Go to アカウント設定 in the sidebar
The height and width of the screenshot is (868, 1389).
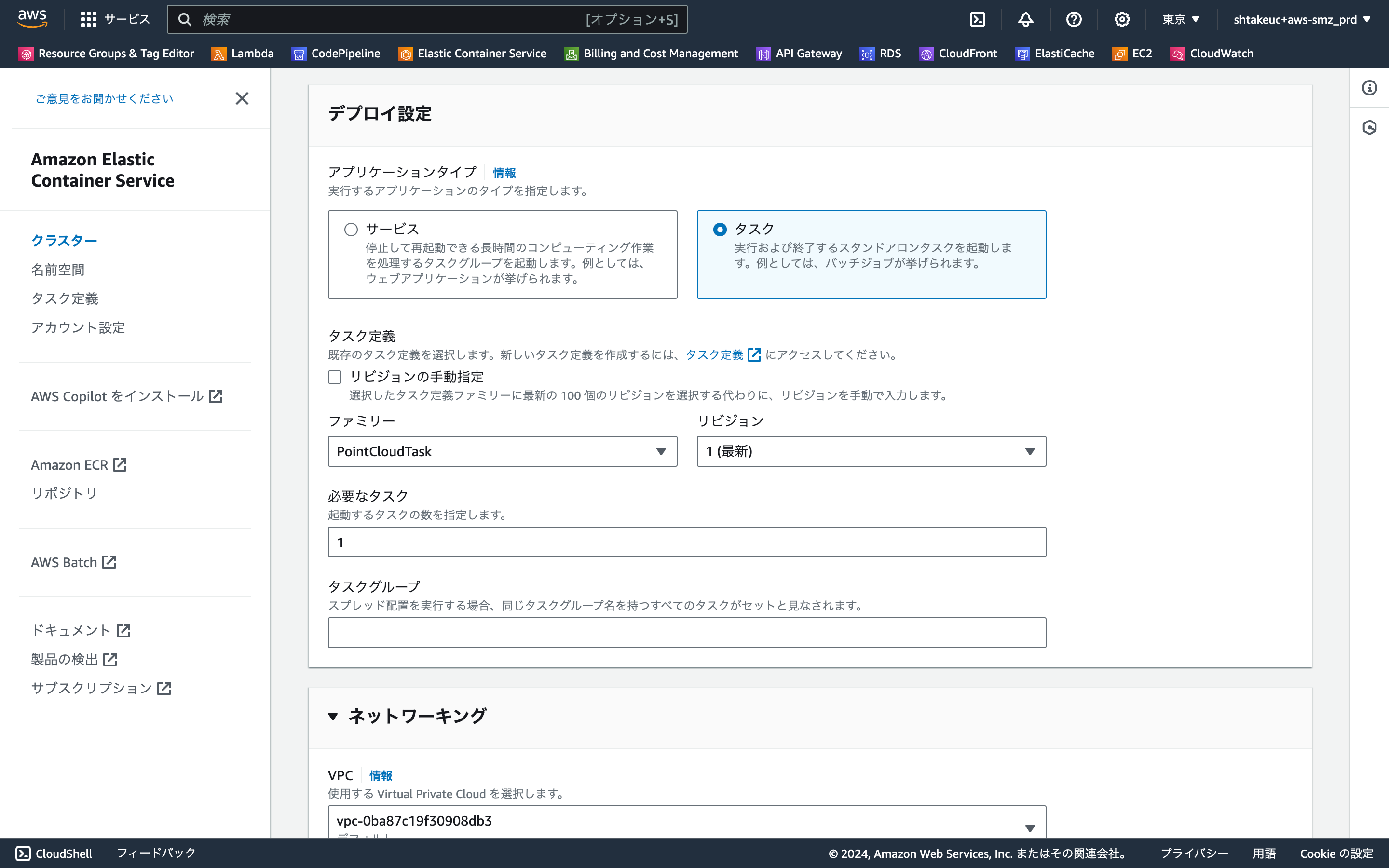coord(78,327)
